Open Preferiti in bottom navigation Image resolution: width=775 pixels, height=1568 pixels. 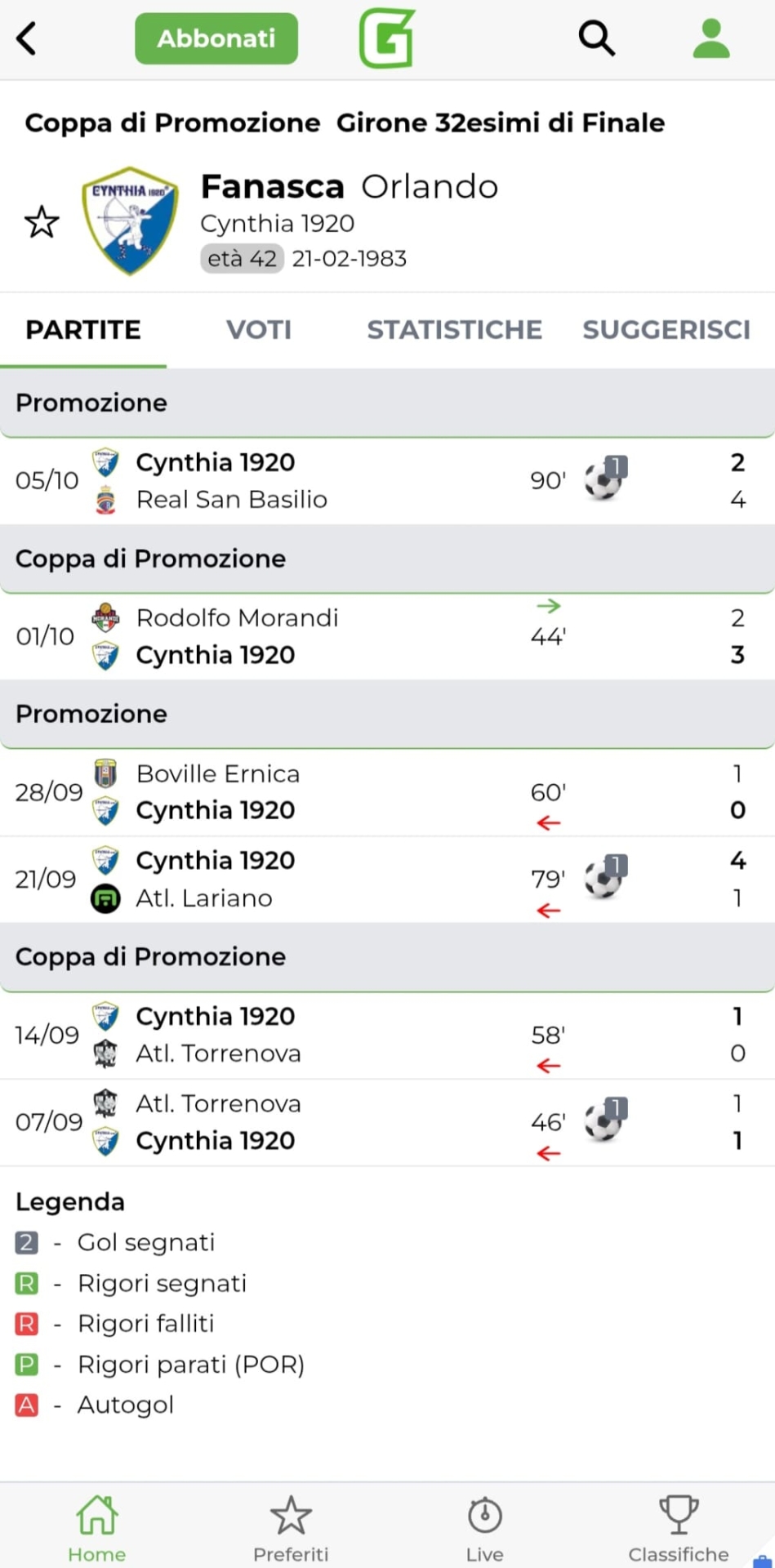(291, 1527)
